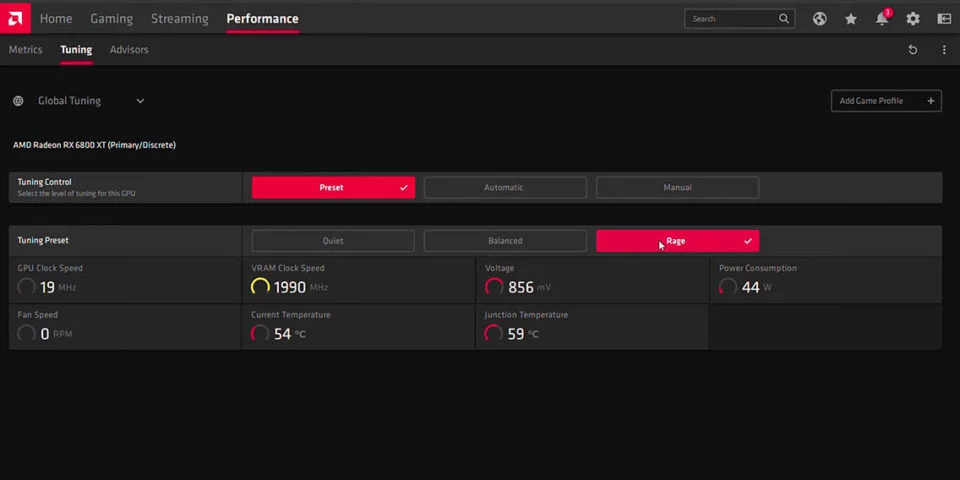Image resolution: width=960 pixels, height=480 pixels.
Task: Click the AMD logo icon
Action: (x=15, y=18)
